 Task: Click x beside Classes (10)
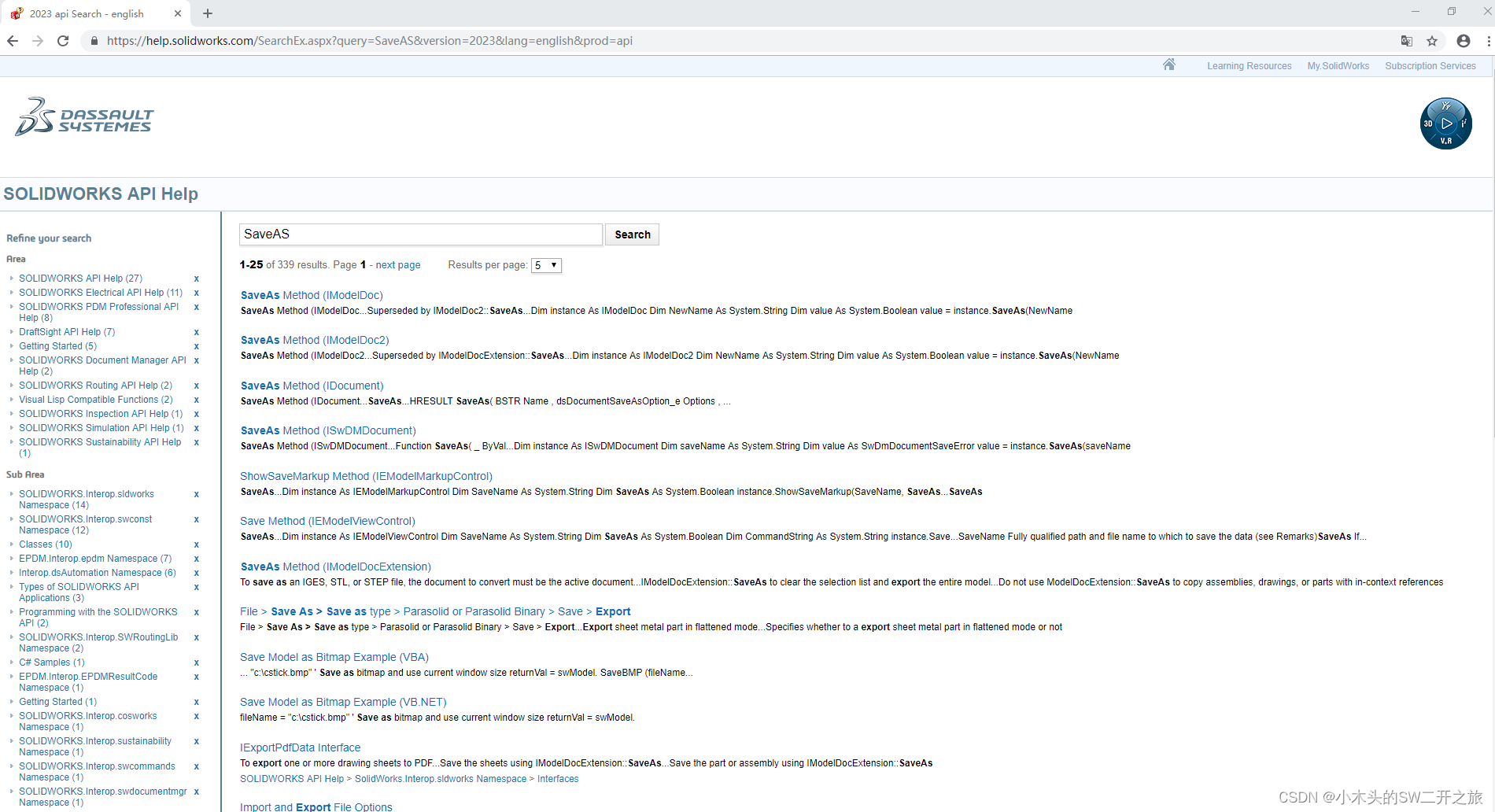point(197,544)
